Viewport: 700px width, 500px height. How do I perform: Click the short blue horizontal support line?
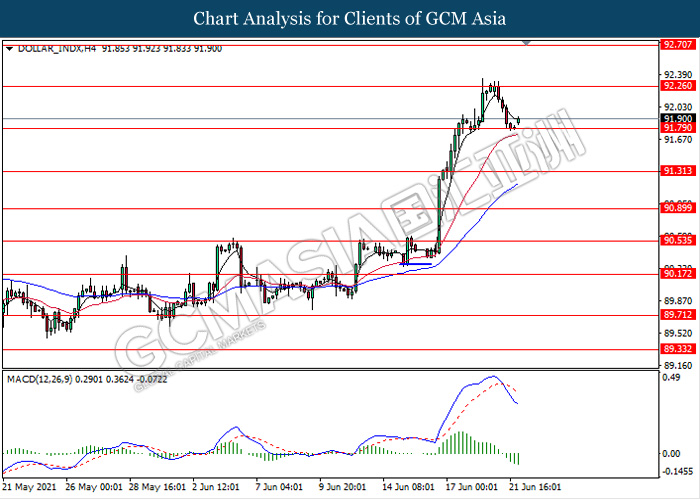(x=416, y=264)
